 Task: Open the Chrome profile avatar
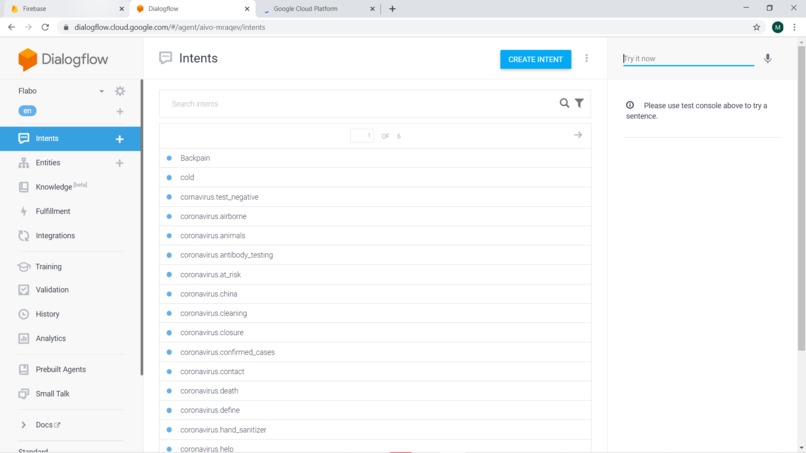(777, 27)
